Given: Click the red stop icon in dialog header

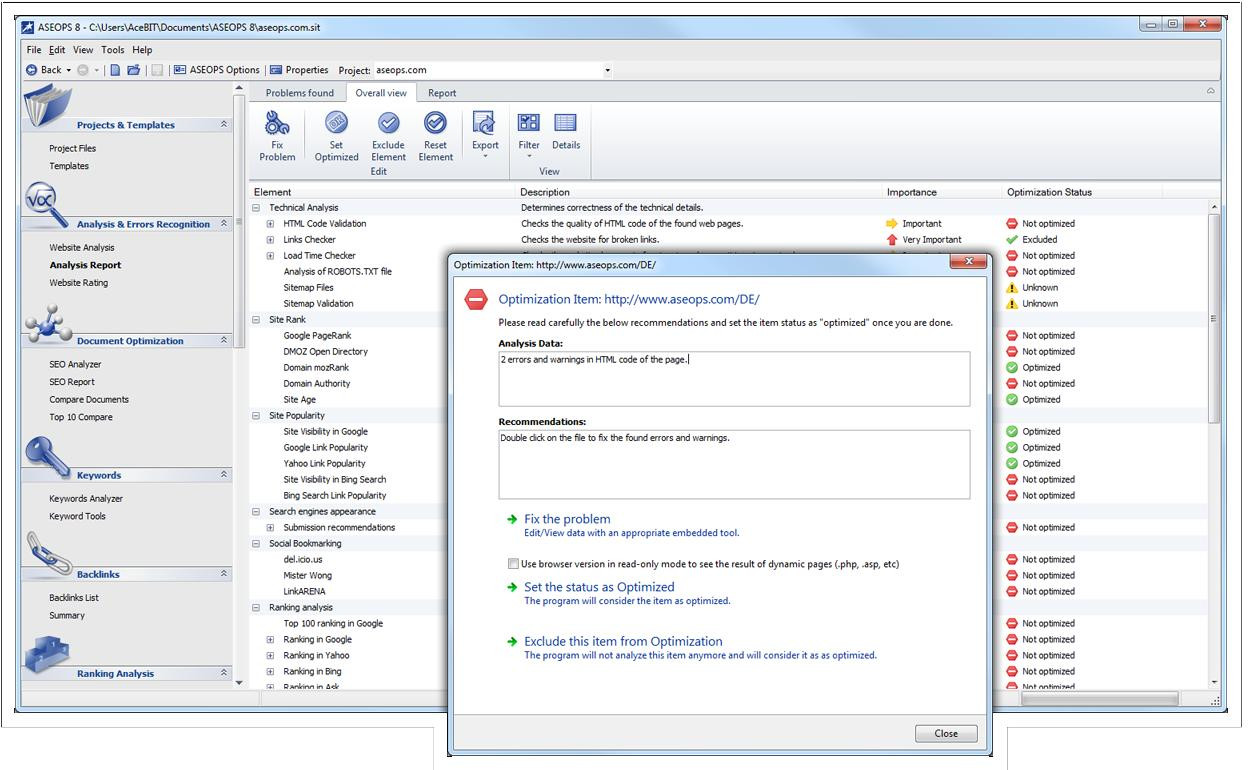Looking at the screenshot, I should 476,299.
